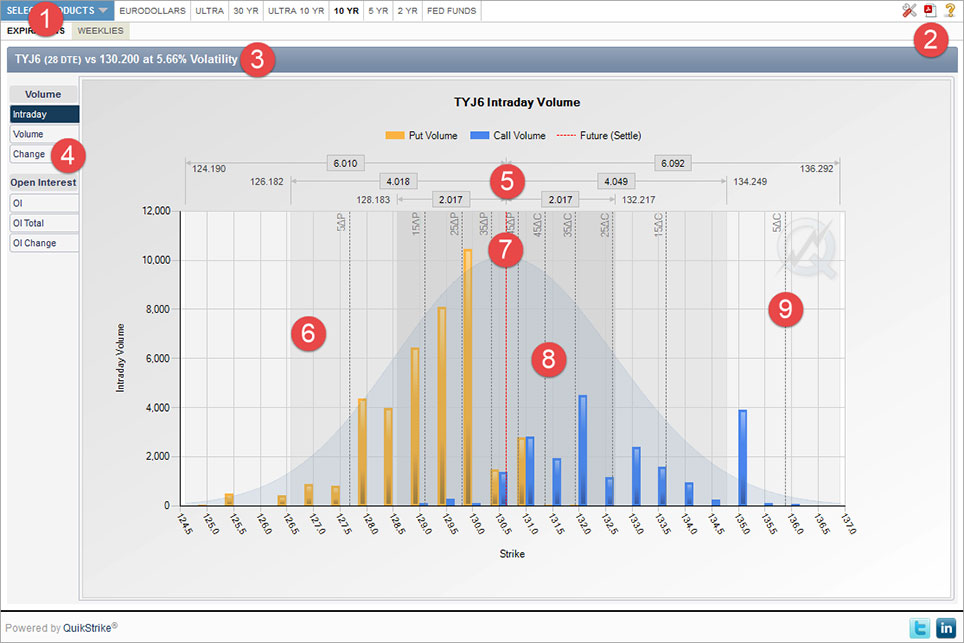
Task: Export the chart as PDF
Action: click(928, 10)
